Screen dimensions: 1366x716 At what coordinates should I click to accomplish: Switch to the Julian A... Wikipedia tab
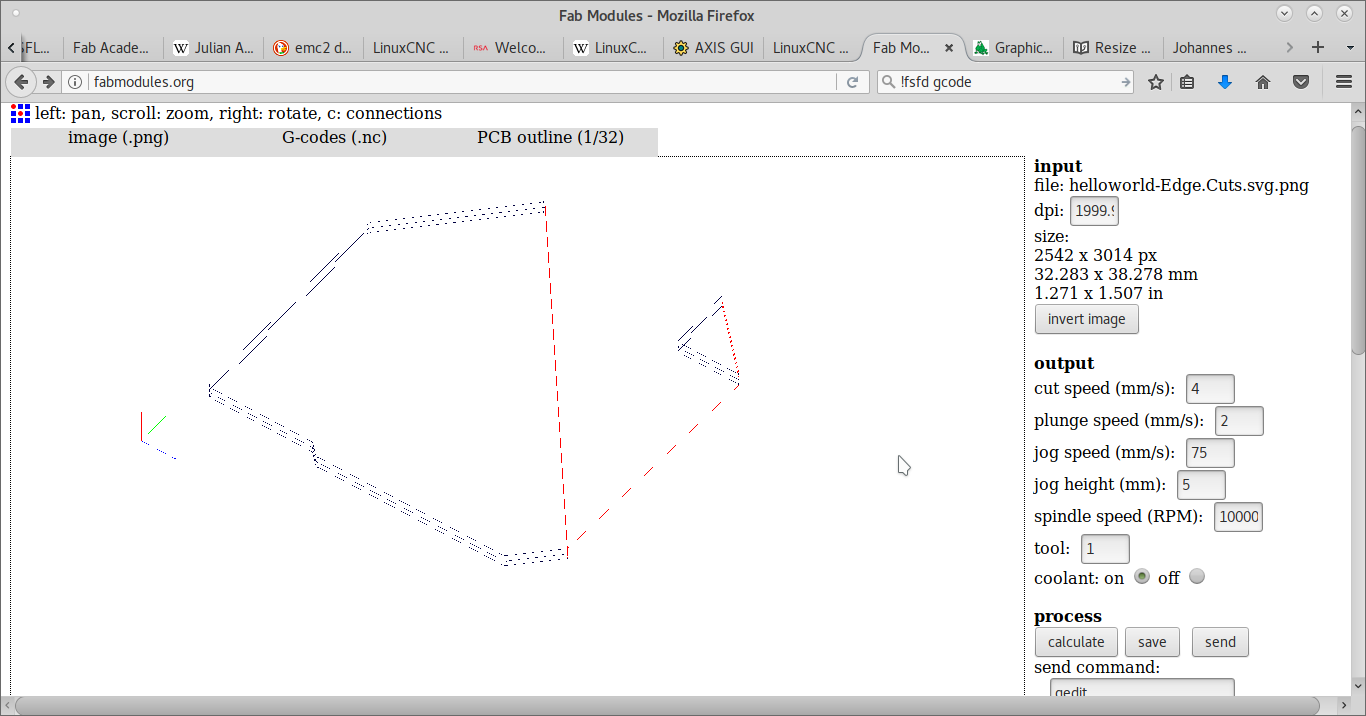coord(213,47)
